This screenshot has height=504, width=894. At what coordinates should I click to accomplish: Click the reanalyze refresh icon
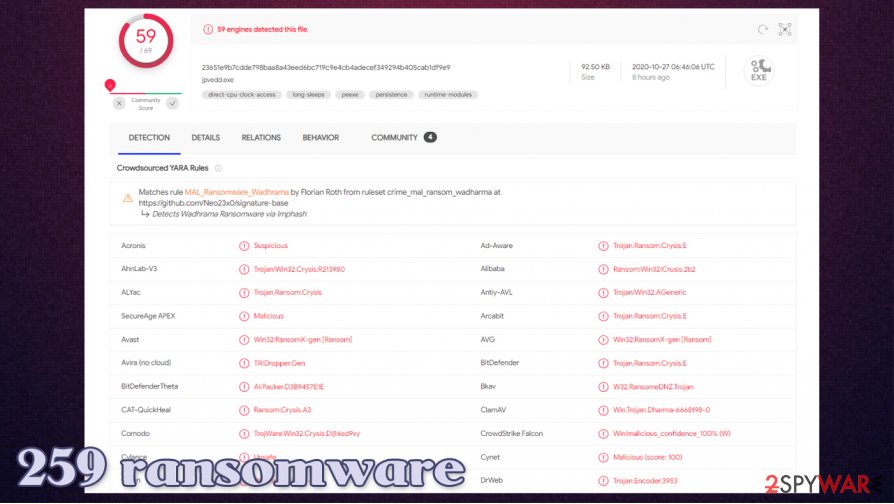pos(762,29)
